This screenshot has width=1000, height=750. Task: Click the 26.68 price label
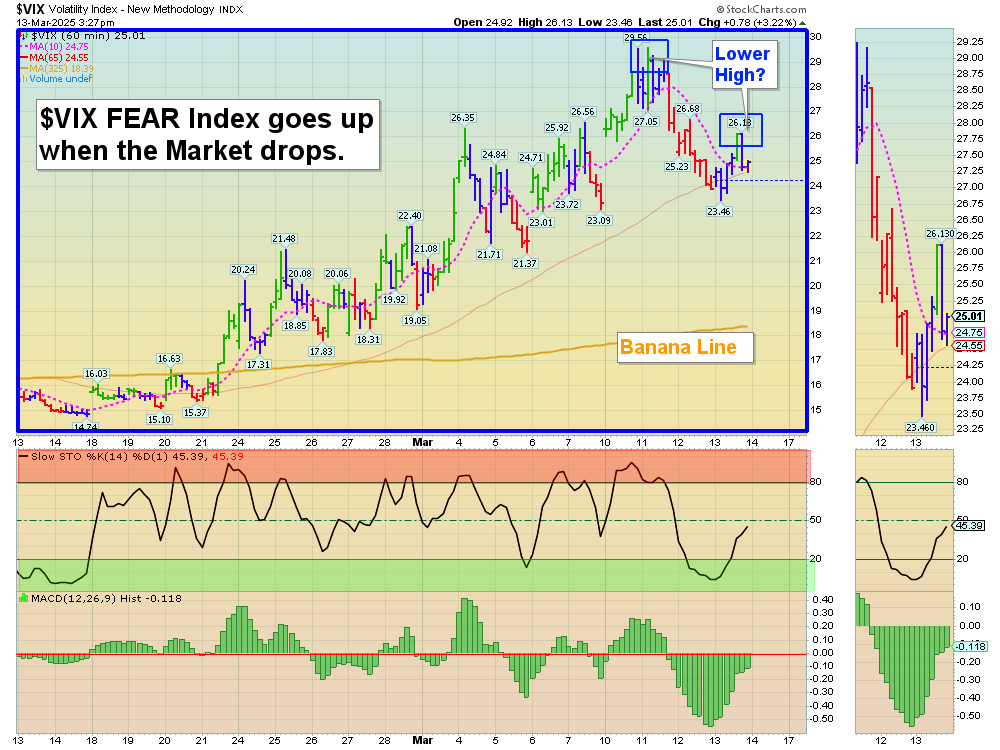tap(688, 109)
